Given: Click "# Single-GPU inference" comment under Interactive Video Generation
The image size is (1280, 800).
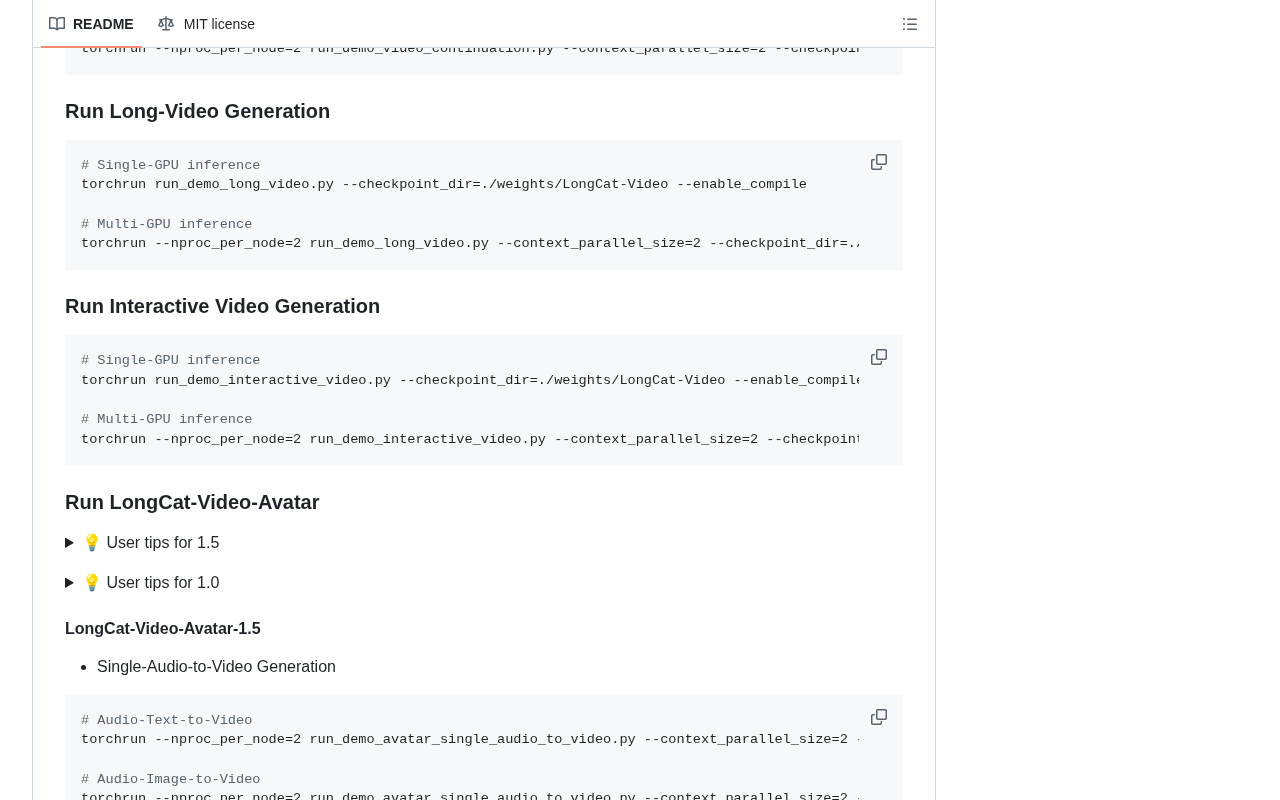Looking at the screenshot, I should click(170, 360).
